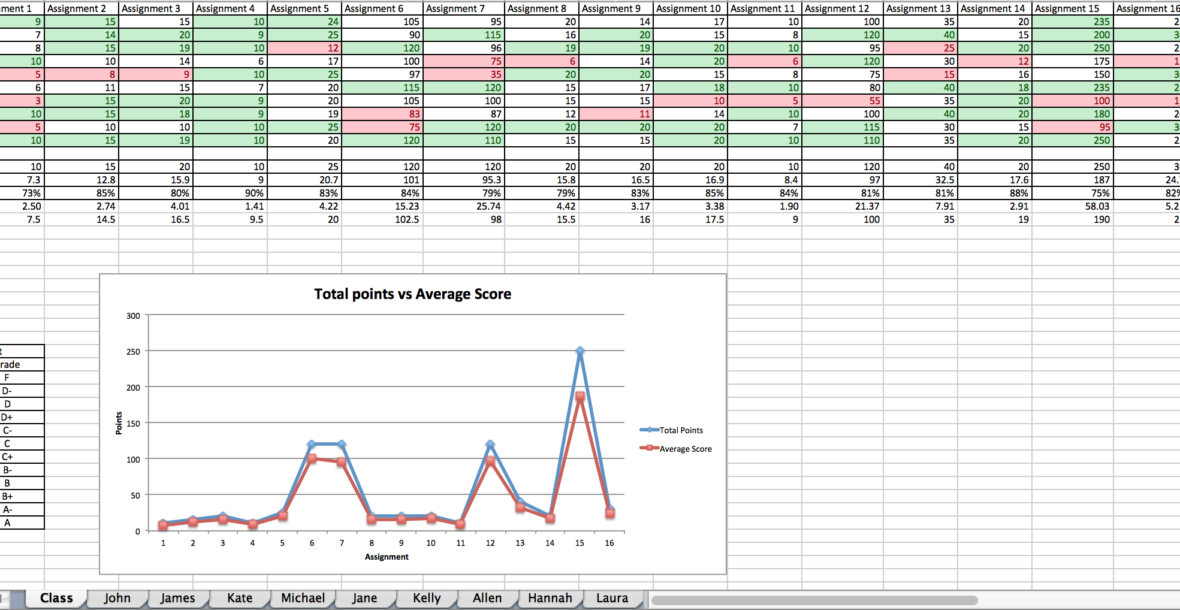The height and width of the screenshot is (610, 1180).
Task: Click the Average Score legend entry
Action: (685, 449)
